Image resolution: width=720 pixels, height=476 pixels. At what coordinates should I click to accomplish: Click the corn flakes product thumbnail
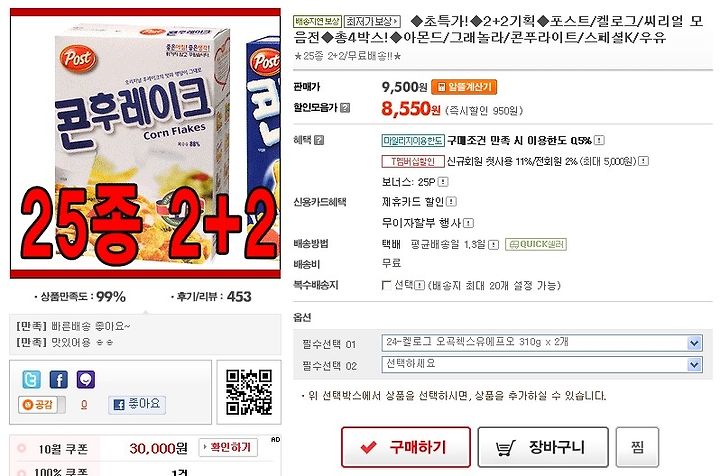pos(145,143)
